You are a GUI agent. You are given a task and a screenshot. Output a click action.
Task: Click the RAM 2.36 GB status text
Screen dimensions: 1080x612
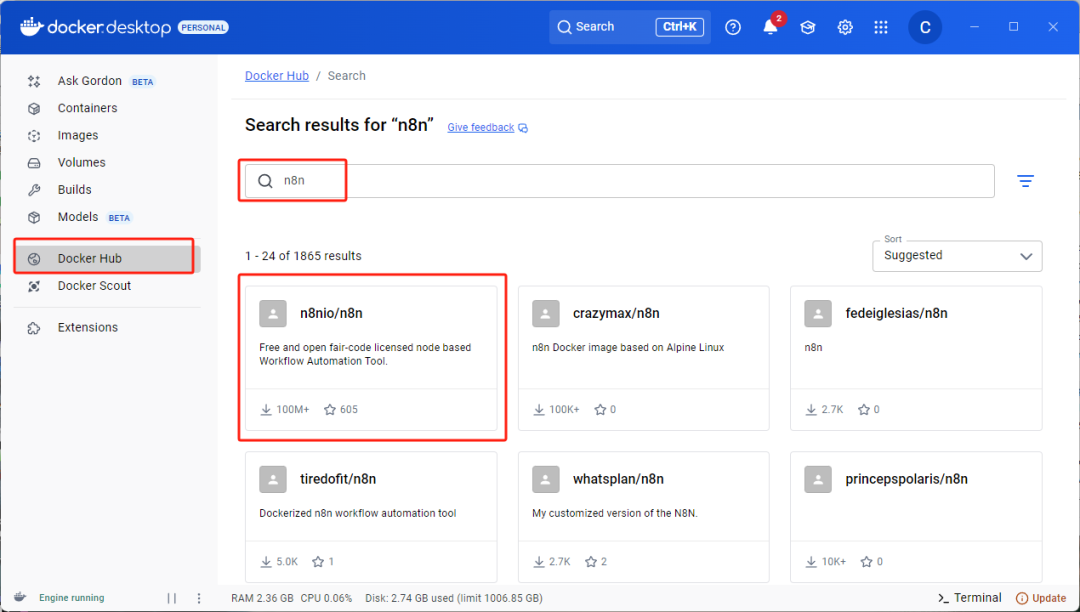click(x=262, y=598)
